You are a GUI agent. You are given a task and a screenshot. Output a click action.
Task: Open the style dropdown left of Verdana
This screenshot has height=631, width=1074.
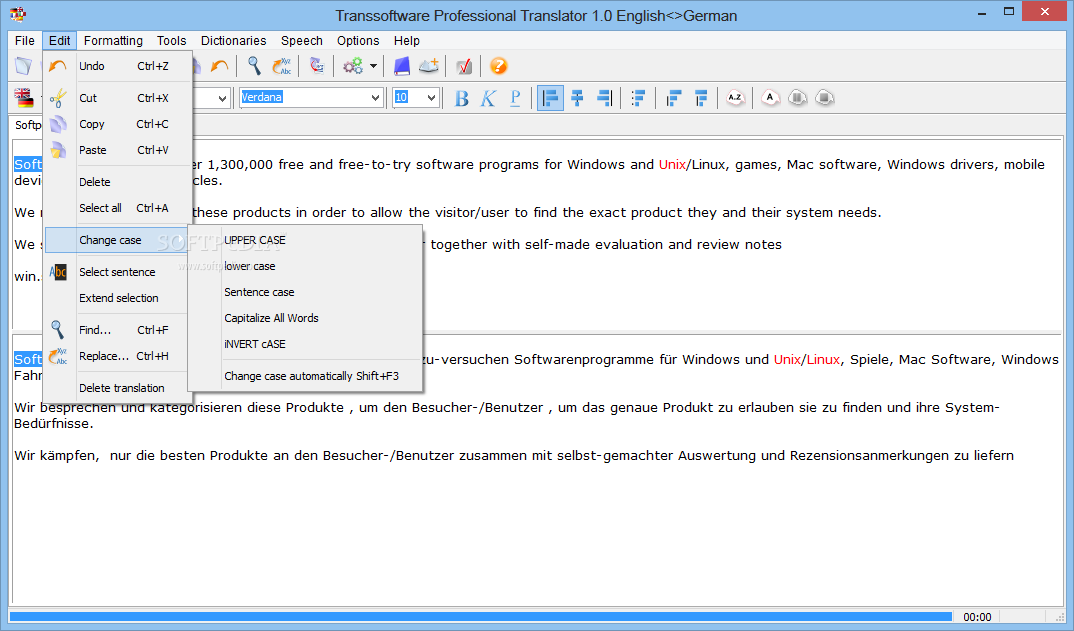222,98
